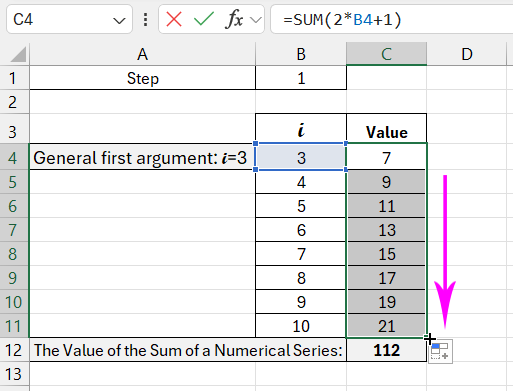
Task: Select row 9 header
Action: pyautogui.click(x=14, y=278)
